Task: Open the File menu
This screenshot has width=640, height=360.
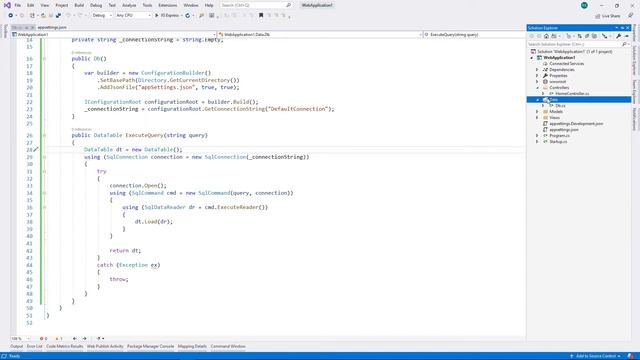Action: coord(18,5)
